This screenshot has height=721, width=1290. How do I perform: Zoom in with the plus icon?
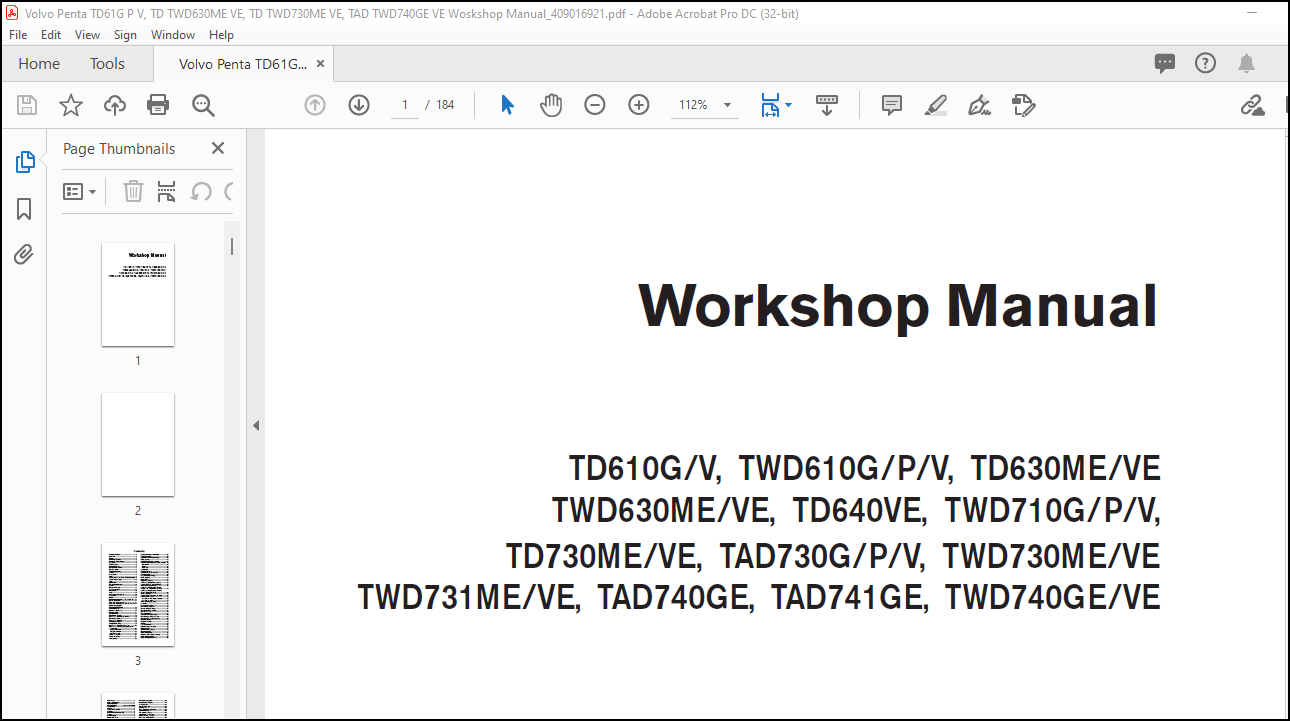639,105
